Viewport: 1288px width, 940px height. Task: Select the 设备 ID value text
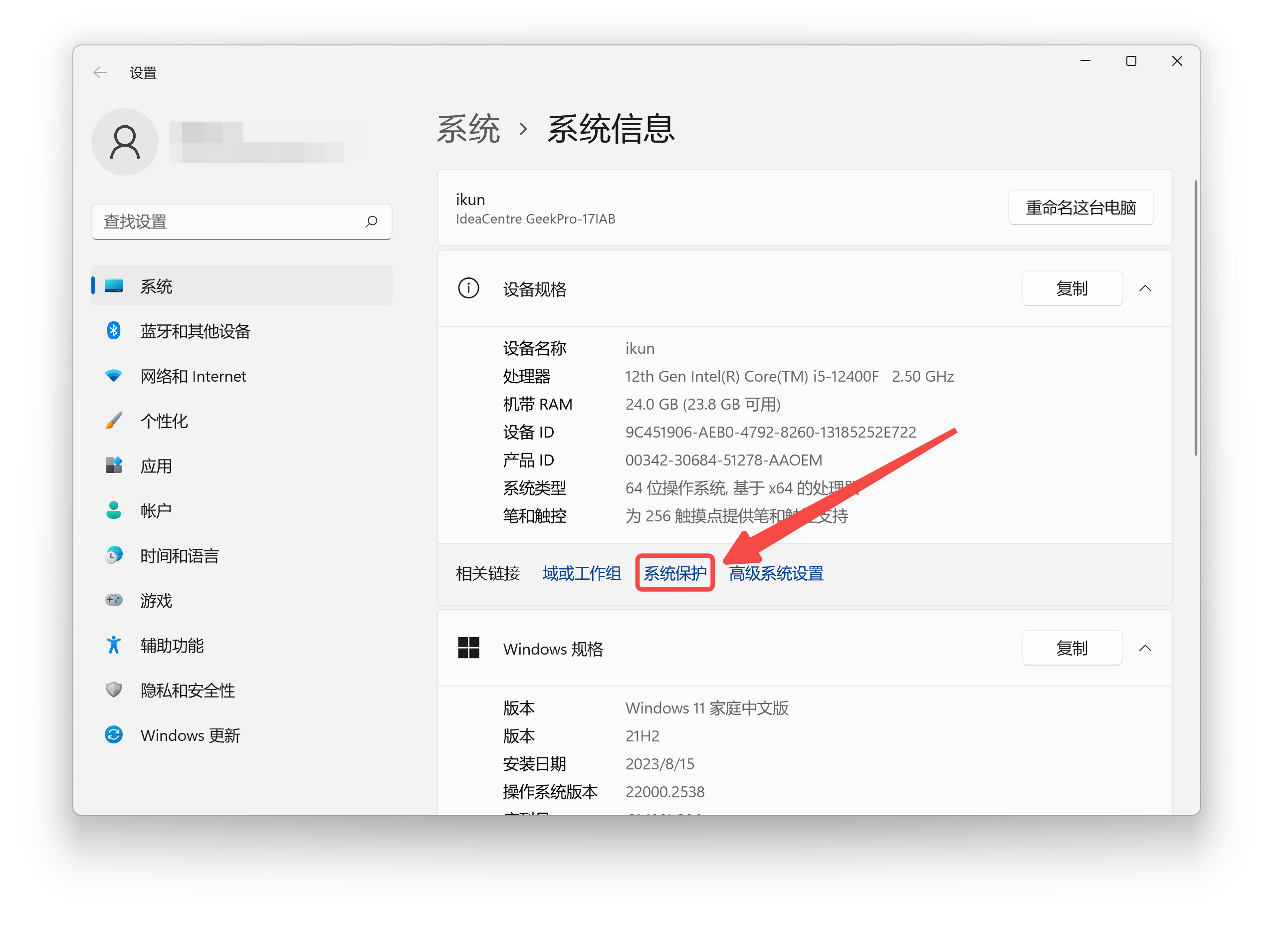(x=771, y=432)
